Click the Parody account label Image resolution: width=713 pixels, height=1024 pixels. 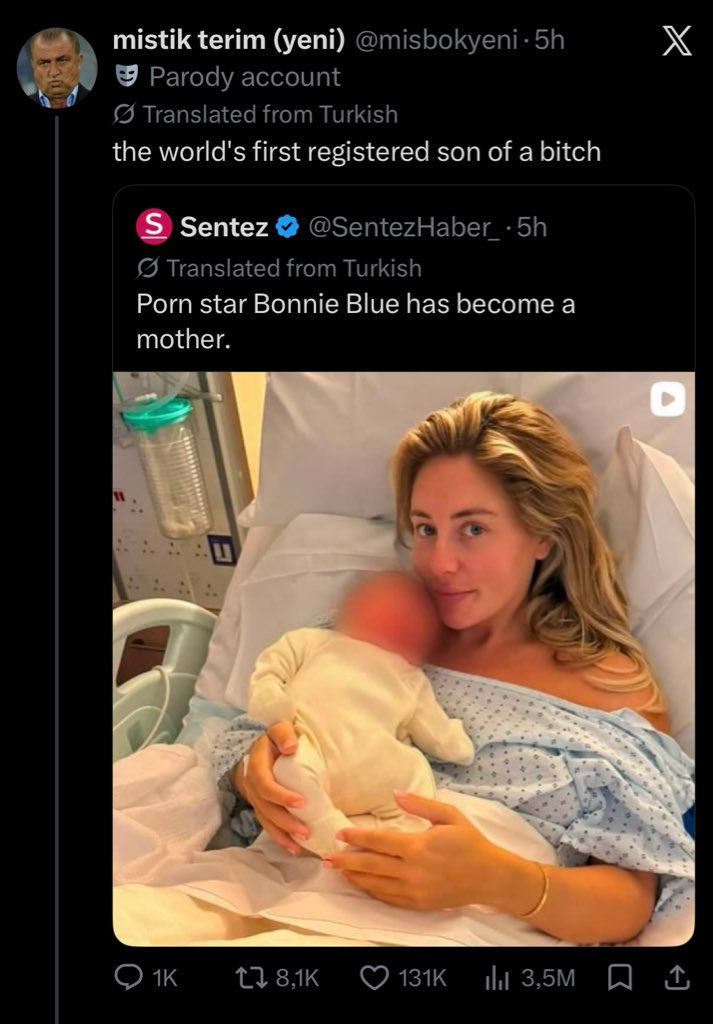click(x=244, y=77)
